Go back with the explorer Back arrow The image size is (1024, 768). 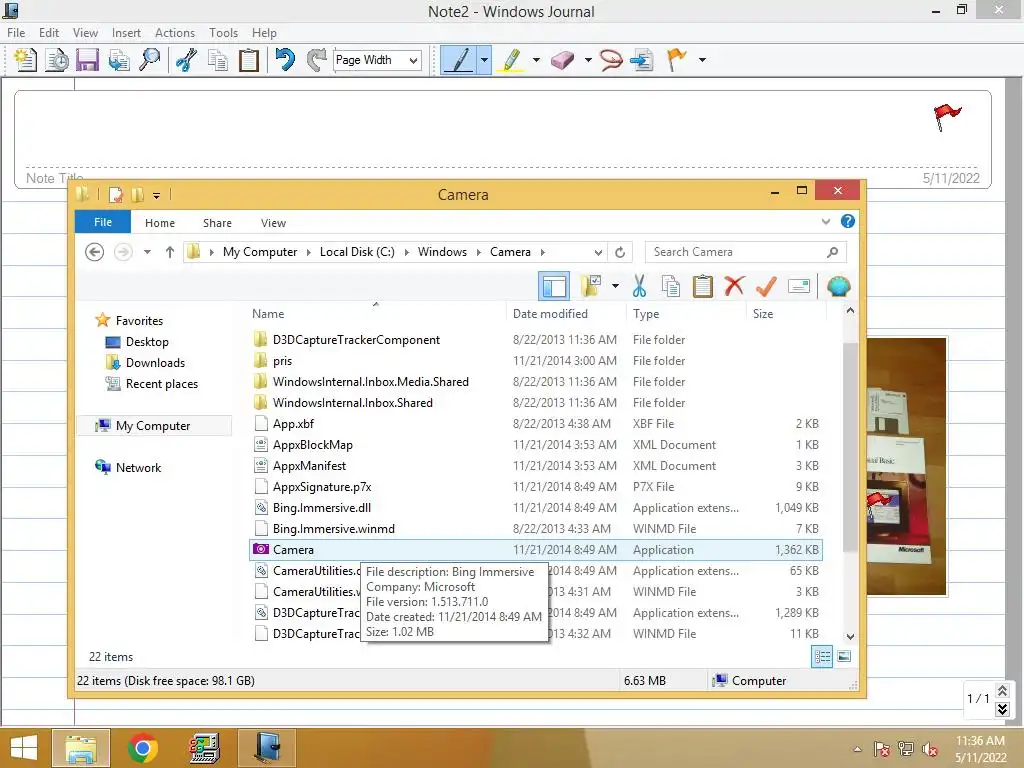tap(95, 252)
